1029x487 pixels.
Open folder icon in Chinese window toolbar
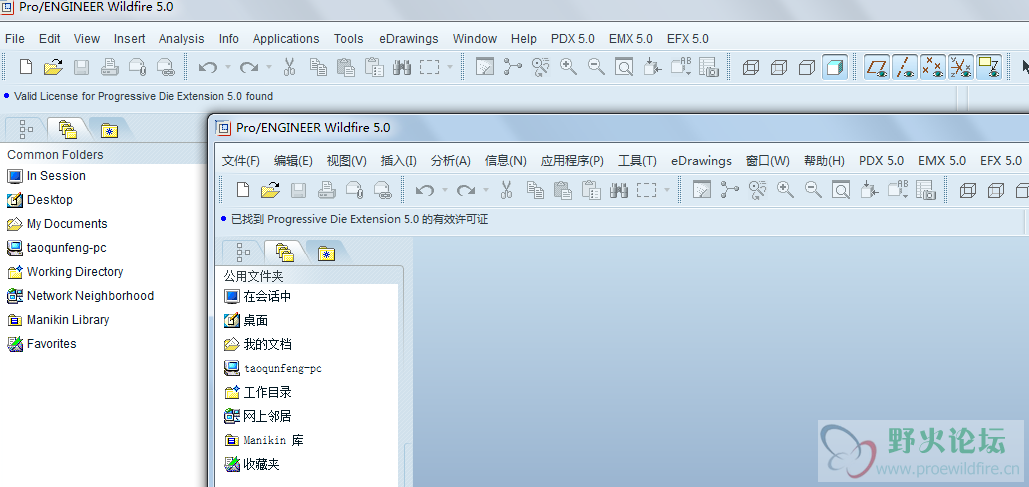click(x=270, y=190)
